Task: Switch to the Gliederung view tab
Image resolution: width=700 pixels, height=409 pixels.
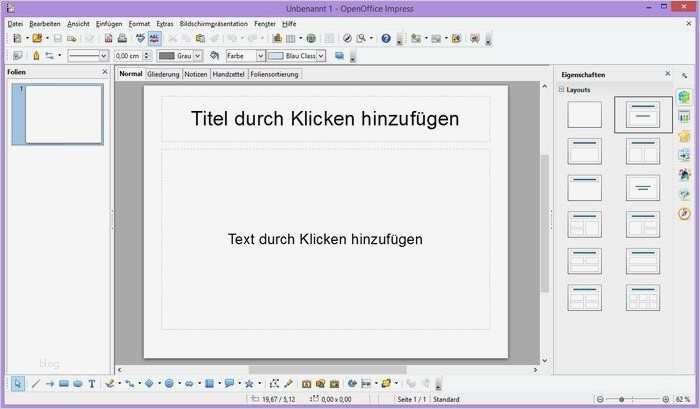Action: click(x=163, y=74)
